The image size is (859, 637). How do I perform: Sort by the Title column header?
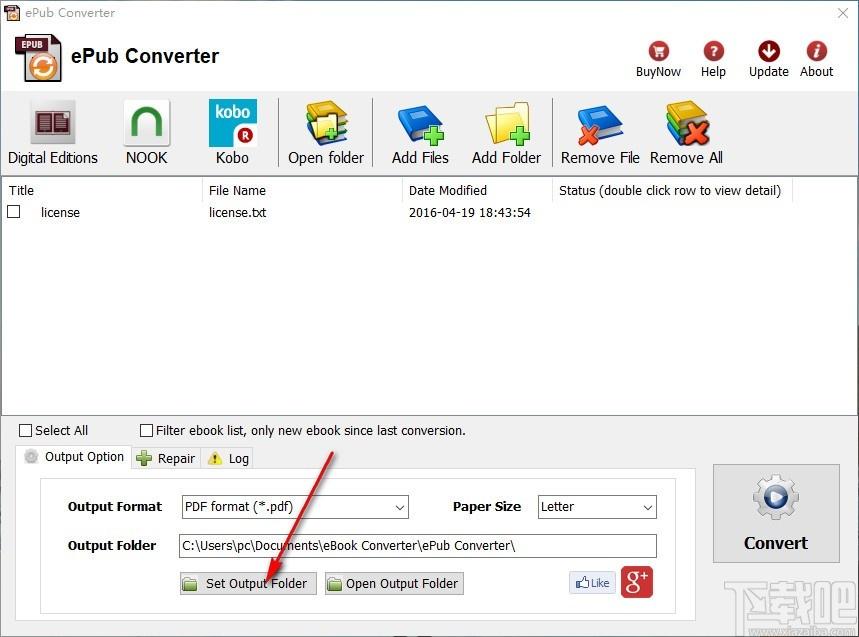coord(102,191)
